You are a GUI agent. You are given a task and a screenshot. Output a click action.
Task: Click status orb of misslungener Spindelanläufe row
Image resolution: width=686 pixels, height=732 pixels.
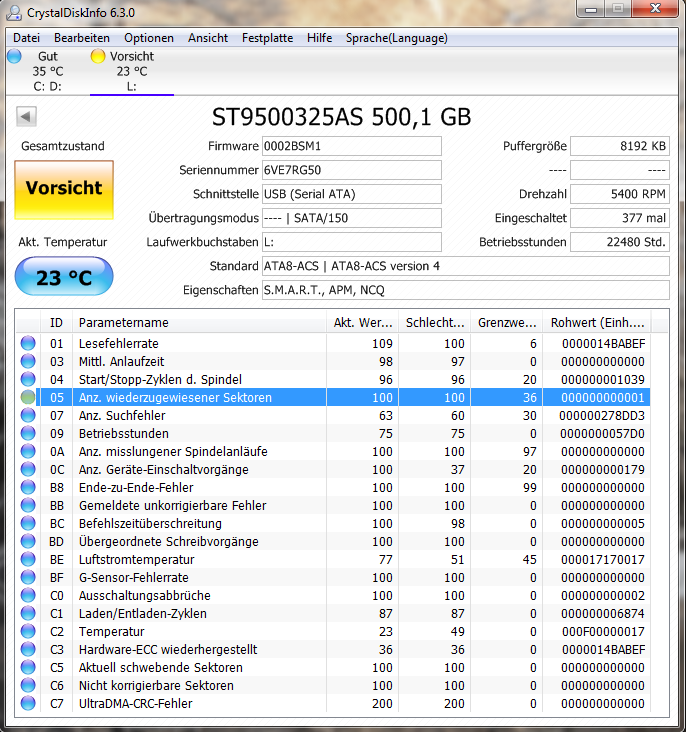click(x=28, y=451)
